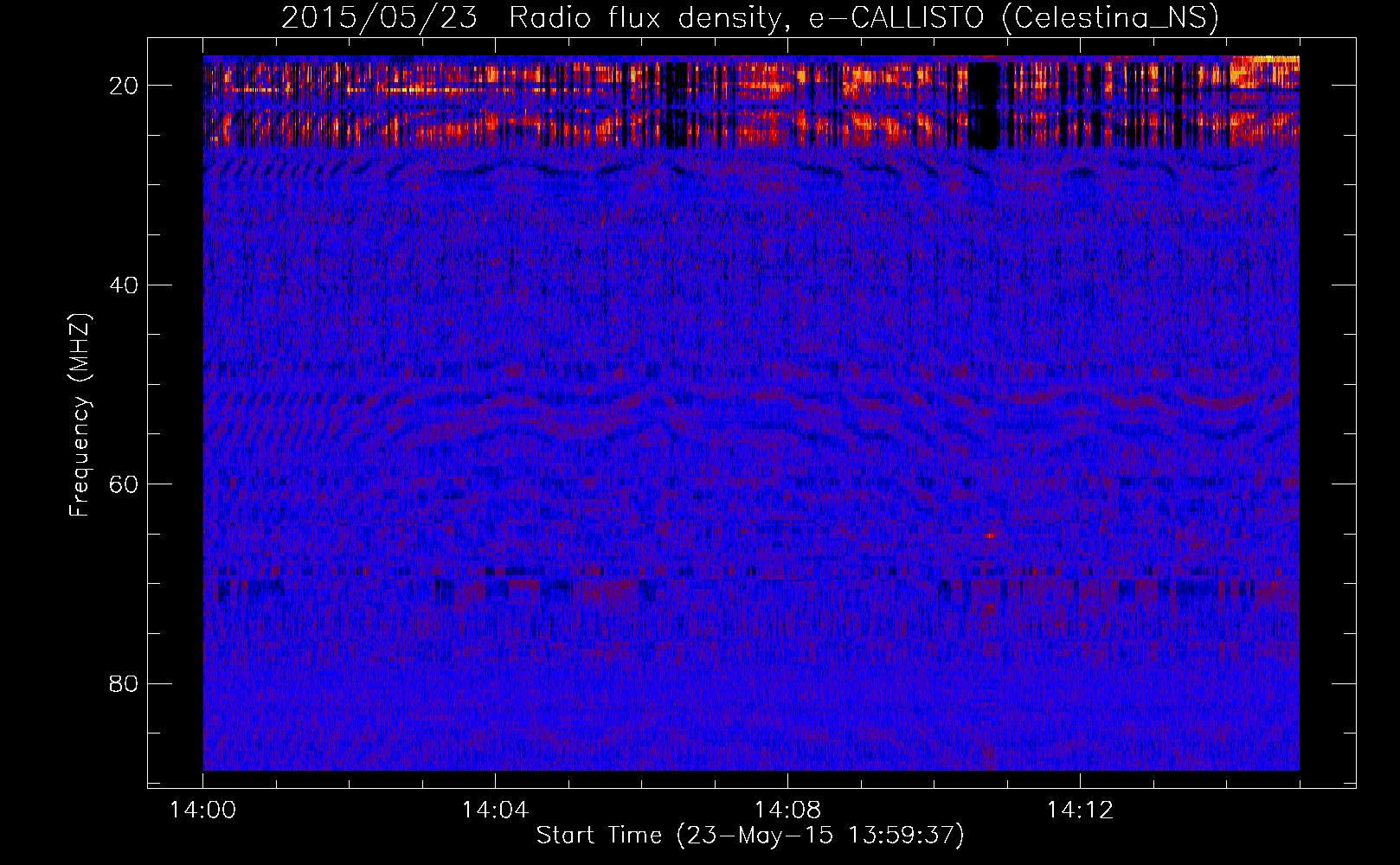Pick the 60 MHz frequency tick label

(x=125, y=484)
